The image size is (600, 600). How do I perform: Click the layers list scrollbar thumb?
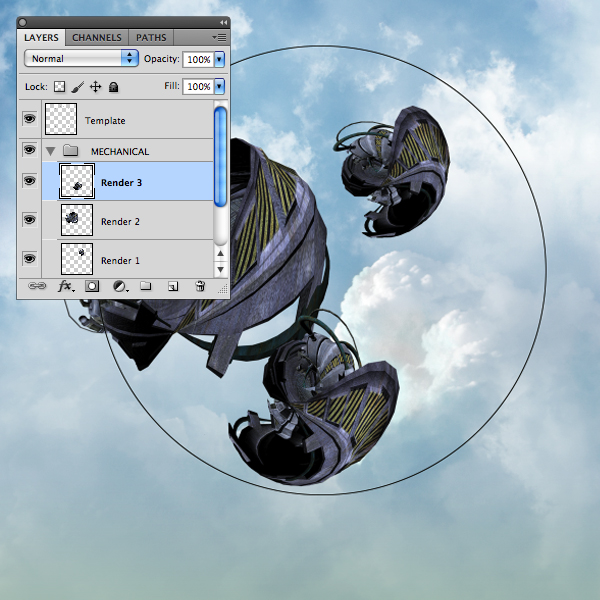click(220, 157)
